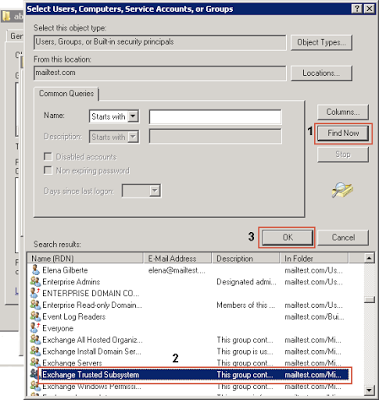
Task: Toggle the Disabled accounts checkbox
Action: [x=48, y=157]
